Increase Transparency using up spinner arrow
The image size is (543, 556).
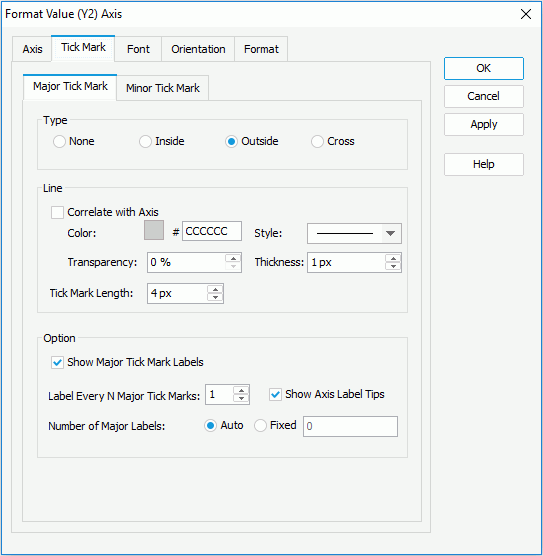tap(233, 258)
